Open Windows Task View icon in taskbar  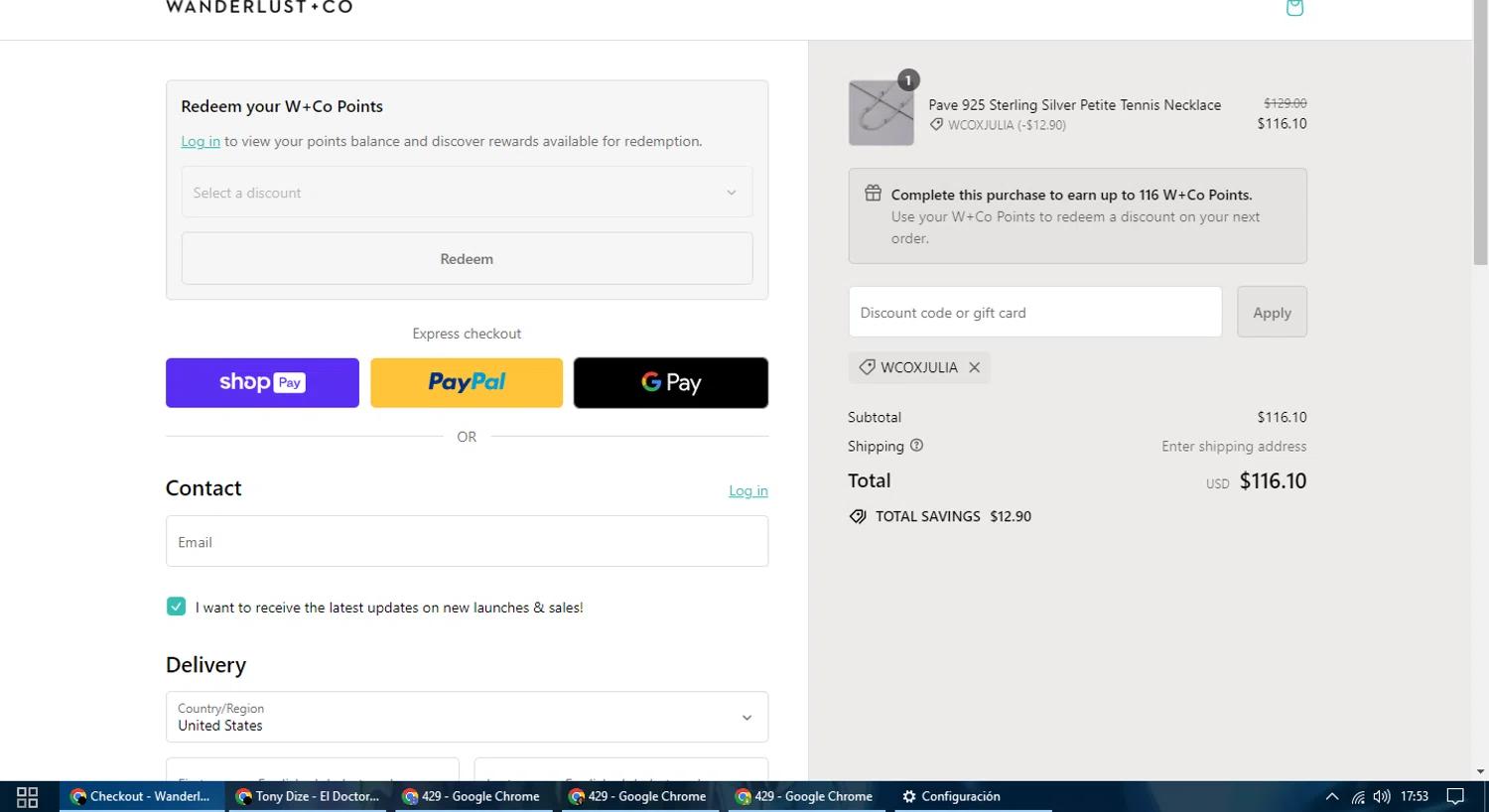tap(27, 796)
